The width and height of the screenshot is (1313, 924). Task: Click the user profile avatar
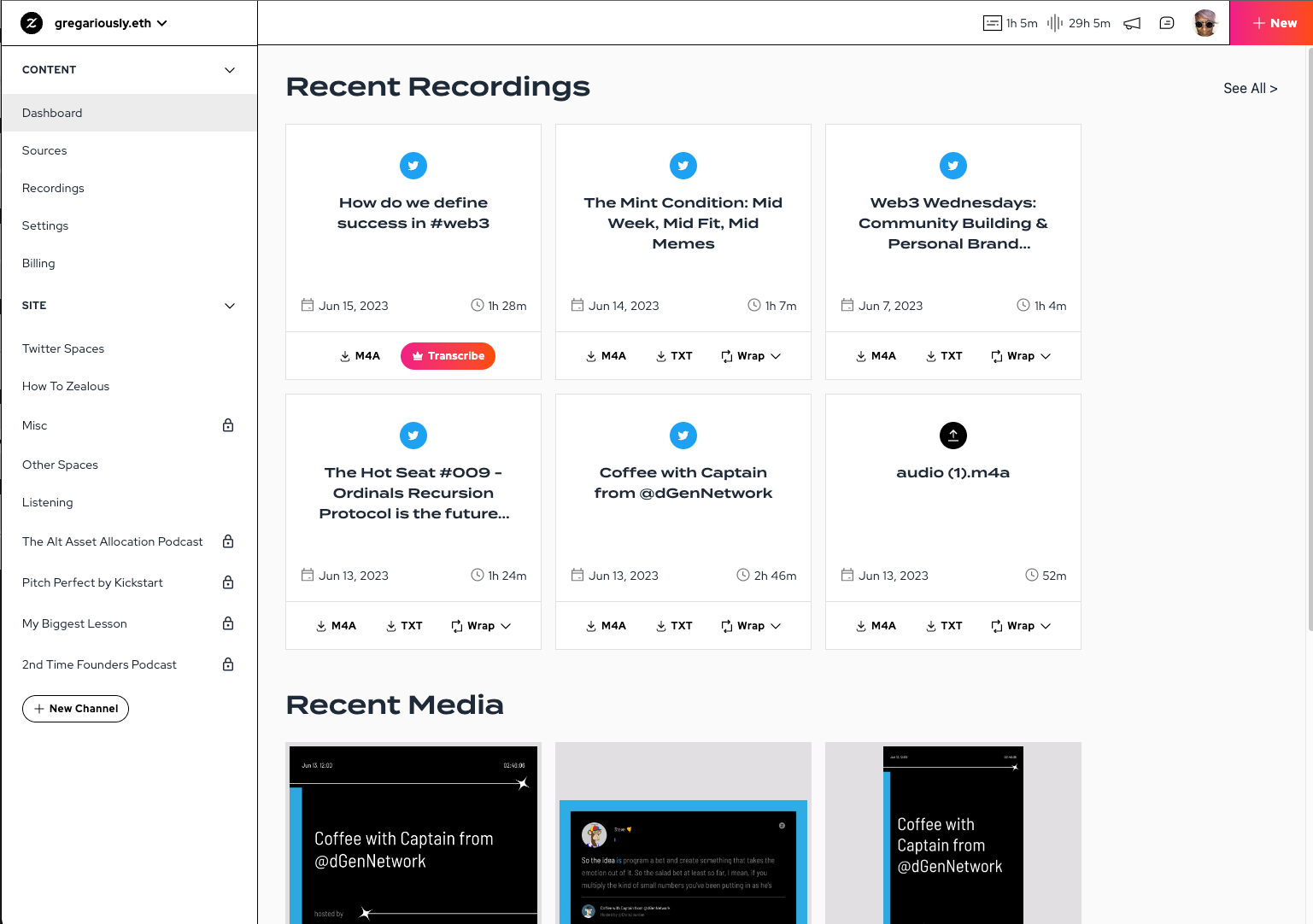point(1205,23)
